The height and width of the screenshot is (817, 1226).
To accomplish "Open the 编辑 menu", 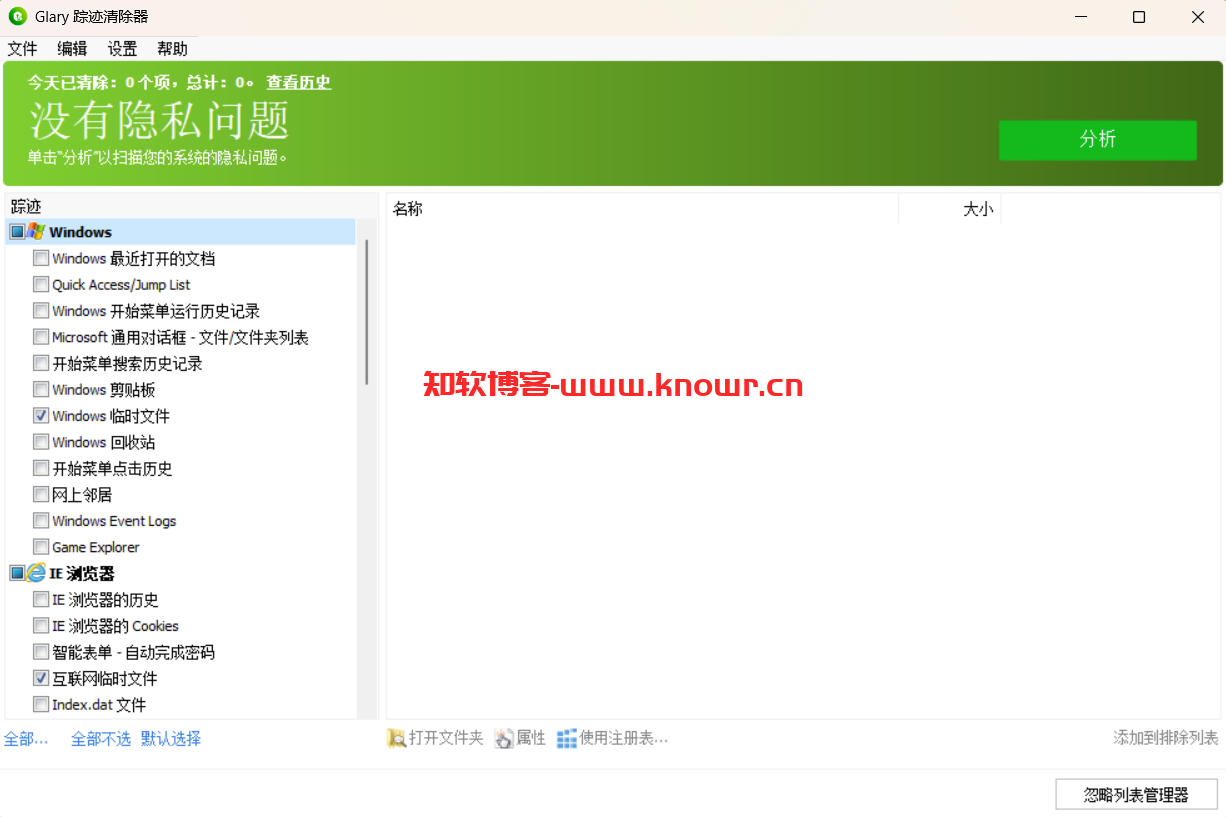I will tap(72, 48).
